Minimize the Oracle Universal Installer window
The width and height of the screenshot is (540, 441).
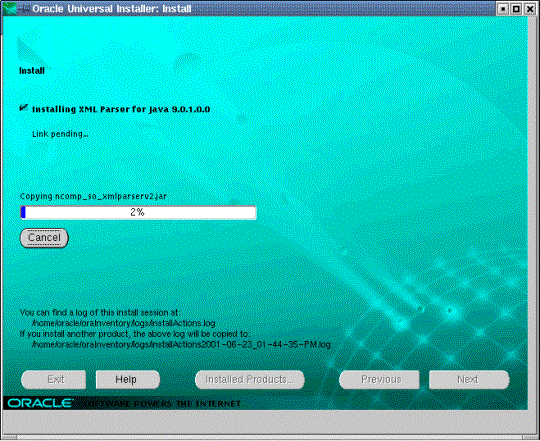pyautogui.click(x=503, y=9)
